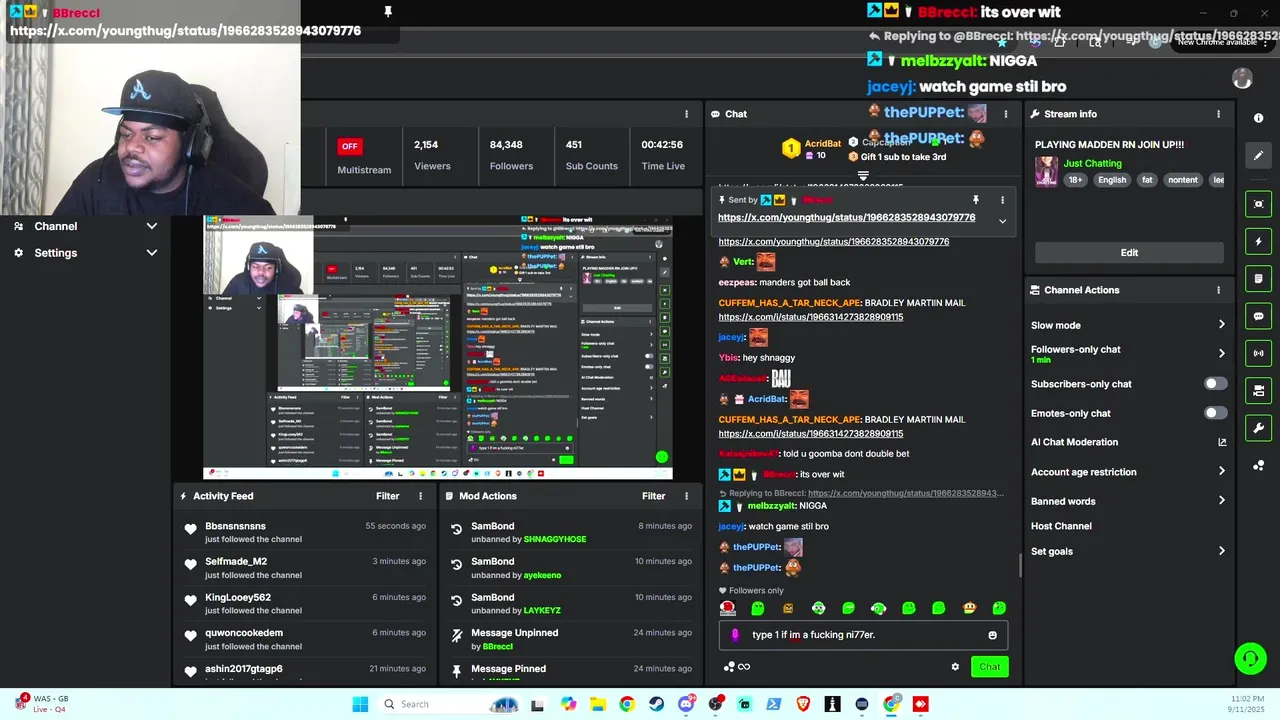Click the 18+ stream tag

pos(1076,180)
